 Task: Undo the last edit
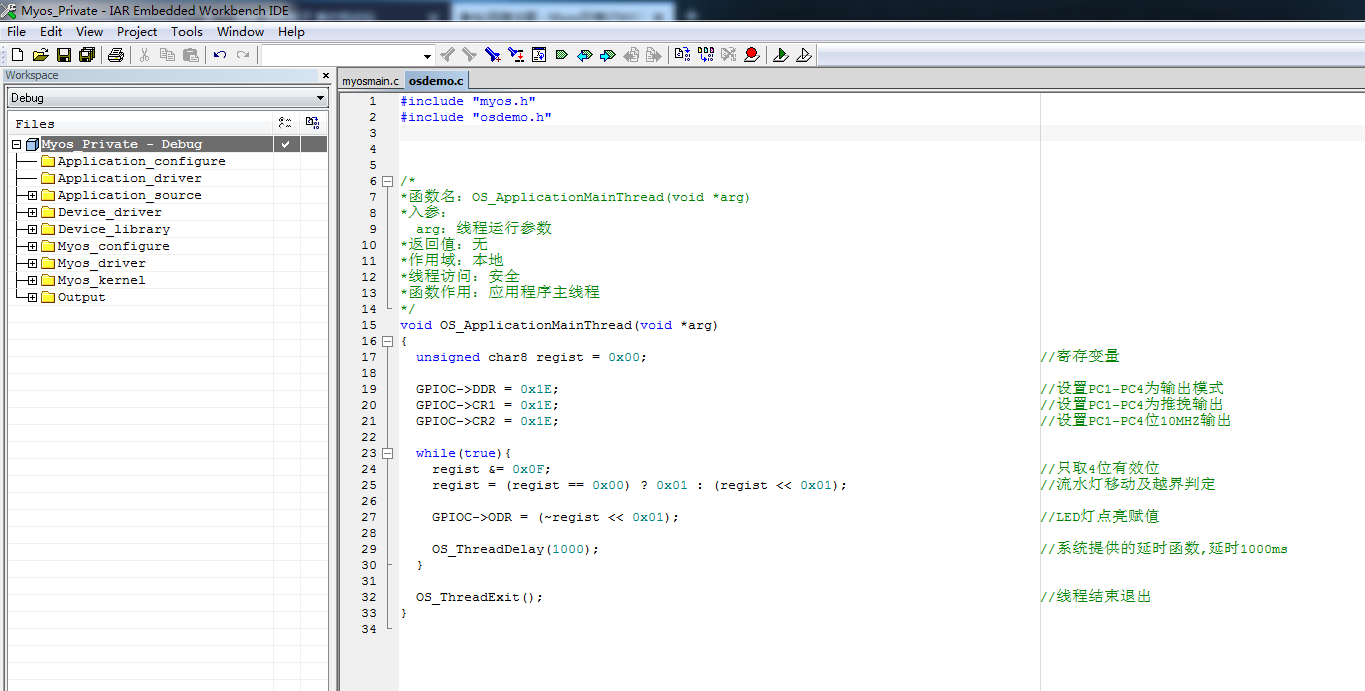point(220,55)
